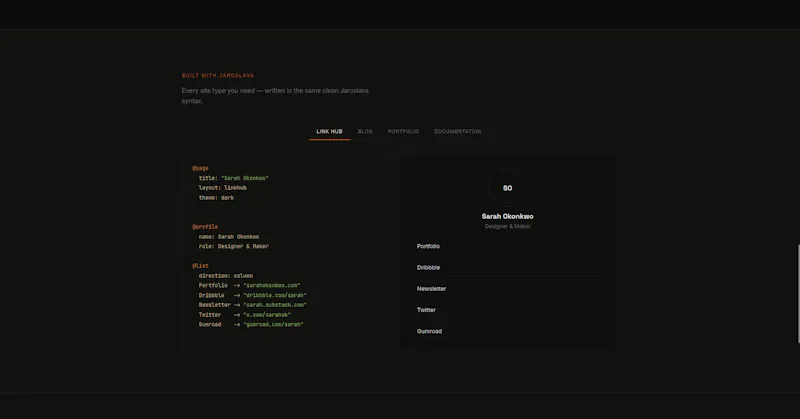Click the 'title: "Sarah Okonkwo"' code line

coord(234,178)
